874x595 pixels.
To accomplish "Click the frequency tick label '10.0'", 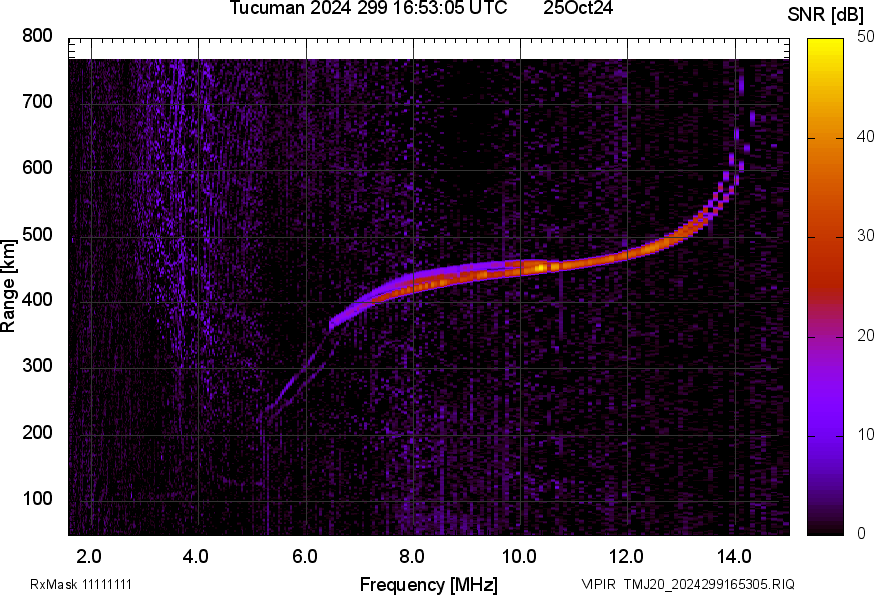I will click(519, 557).
